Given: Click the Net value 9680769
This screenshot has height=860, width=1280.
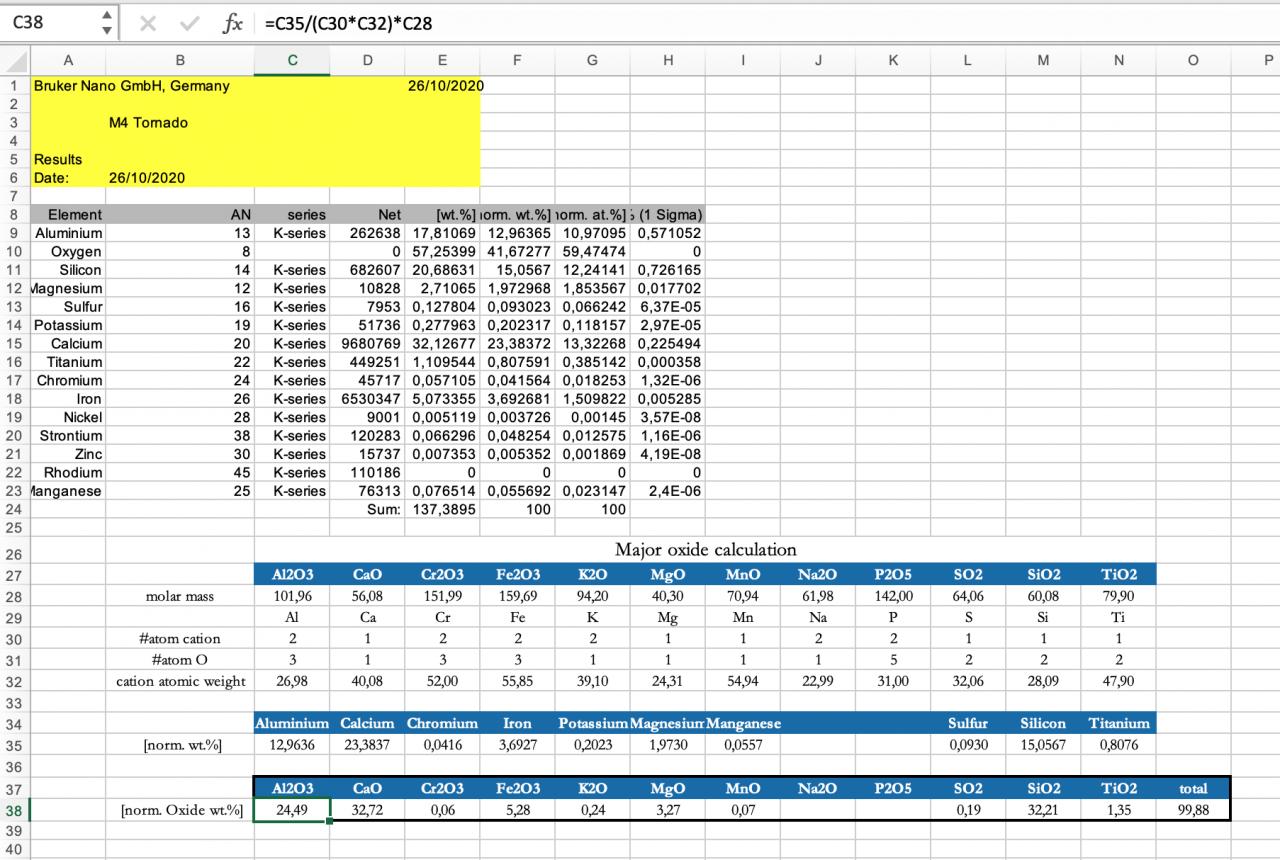Looking at the screenshot, I should tap(367, 344).
